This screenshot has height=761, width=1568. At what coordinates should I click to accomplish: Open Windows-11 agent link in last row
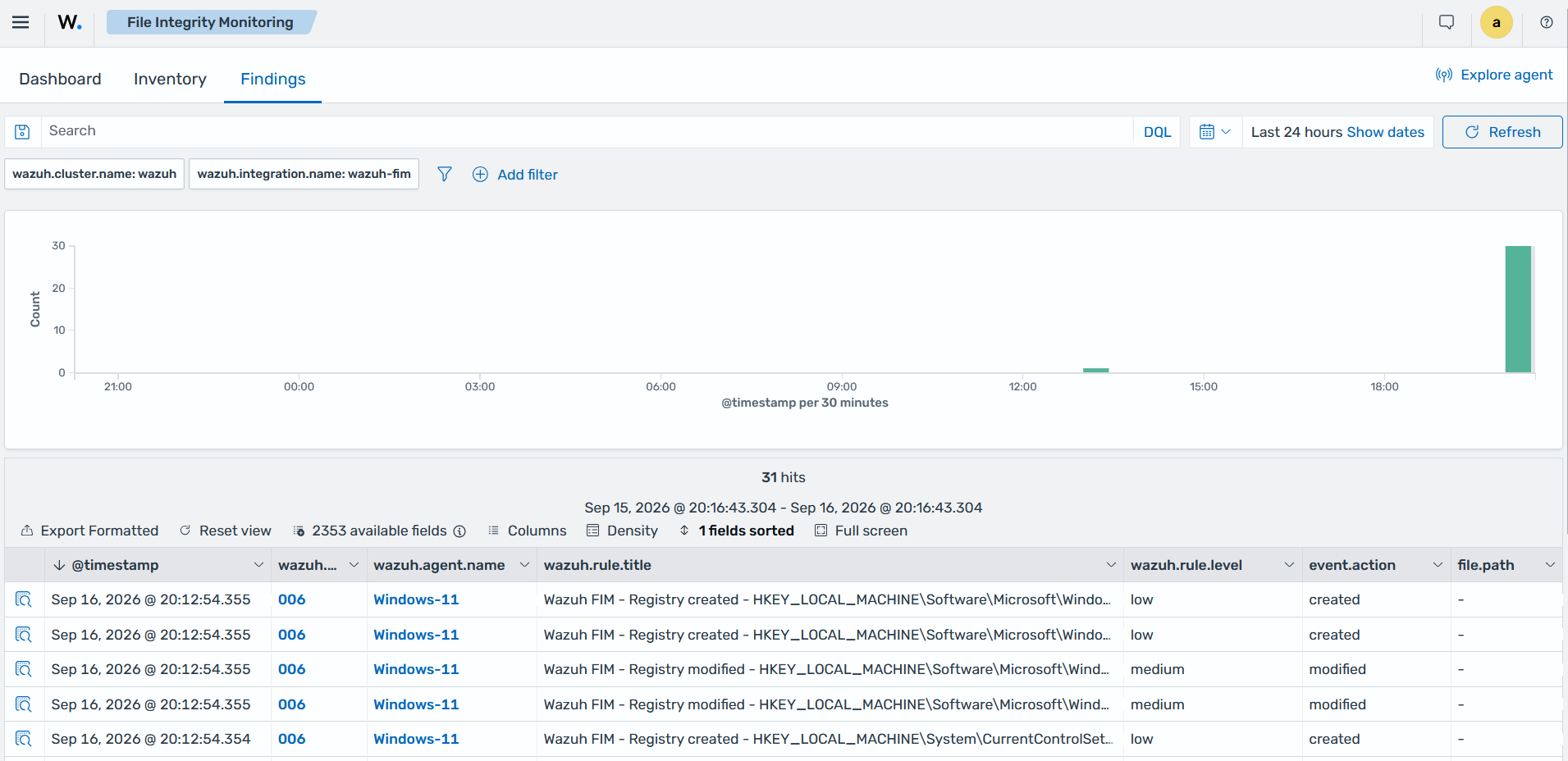416,739
